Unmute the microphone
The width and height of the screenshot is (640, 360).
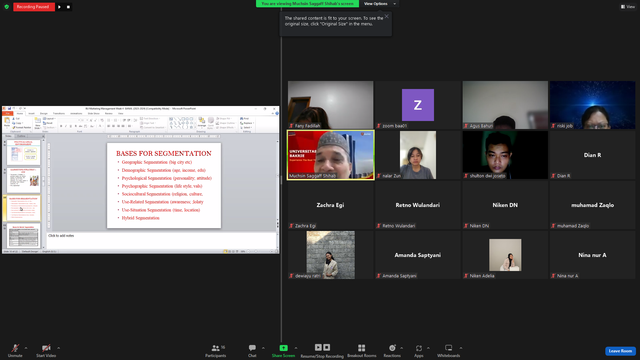pos(15,350)
